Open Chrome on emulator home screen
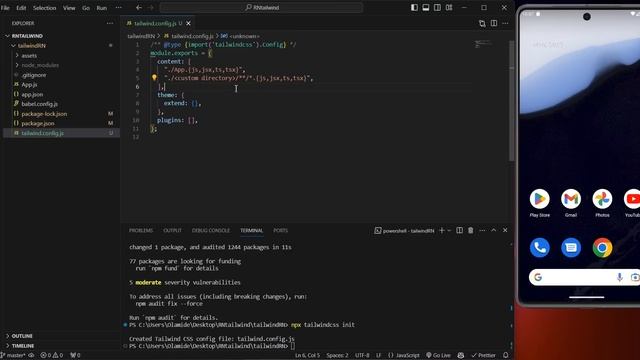Image resolution: width=640 pixels, height=360 pixels. [x=602, y=248]
